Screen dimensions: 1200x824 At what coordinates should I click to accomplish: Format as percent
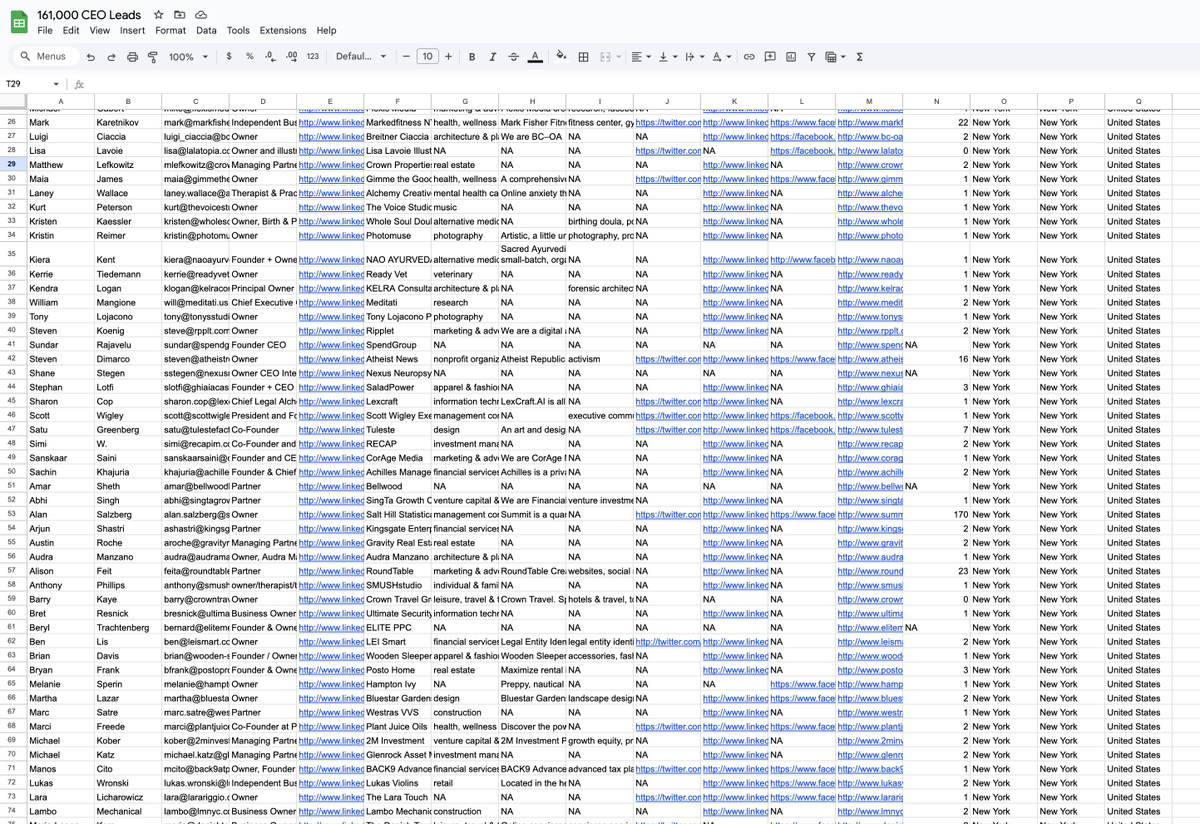250,57
